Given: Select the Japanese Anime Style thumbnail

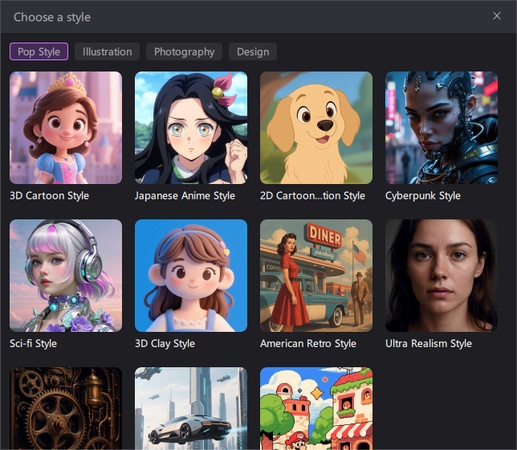Looking at the screenshot, I should (x=191, y=128).
